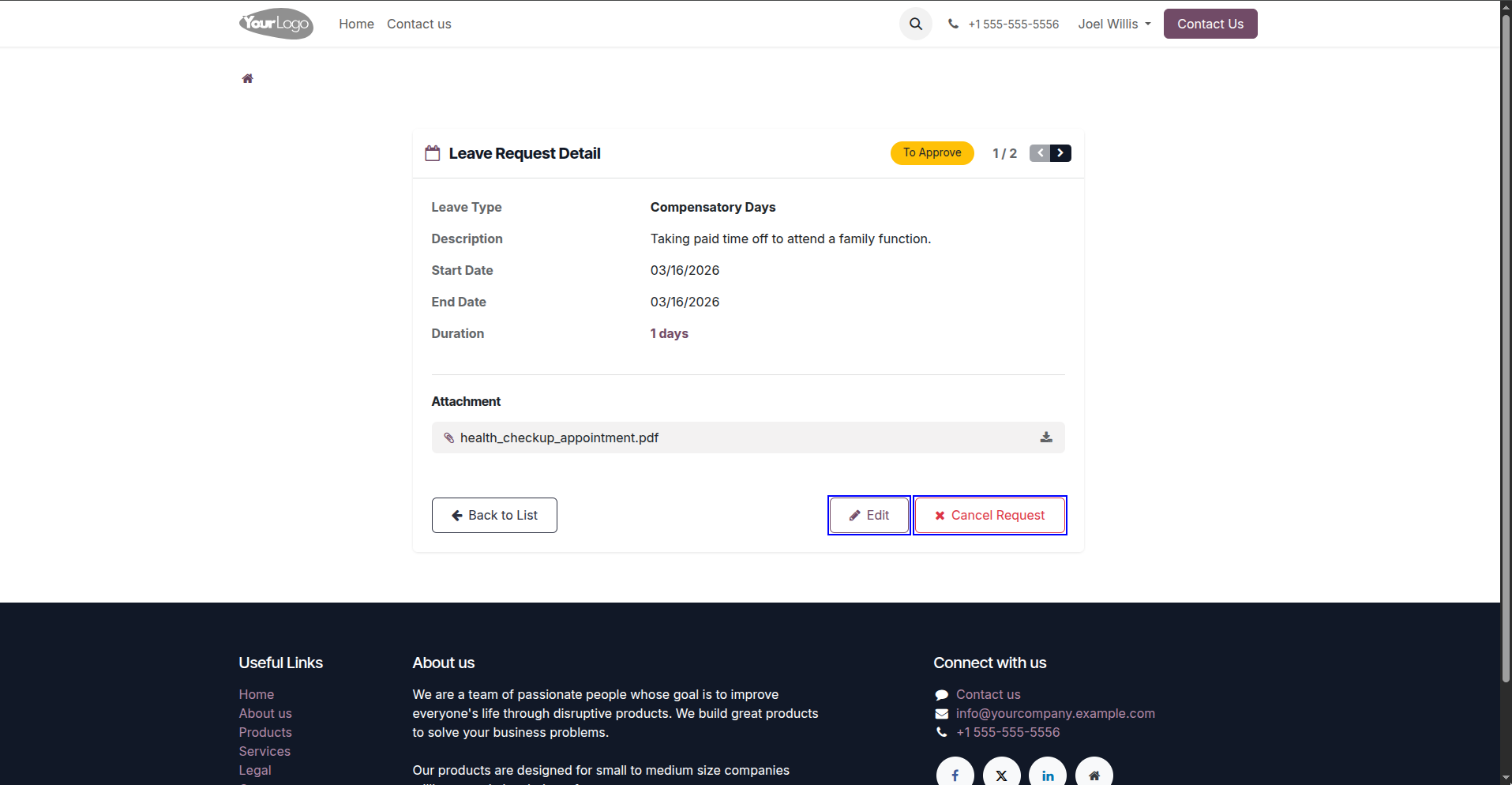The width and height of the screenshot is (1512, 785).
Task: Open the footer Home link
Action: [257, 694]
